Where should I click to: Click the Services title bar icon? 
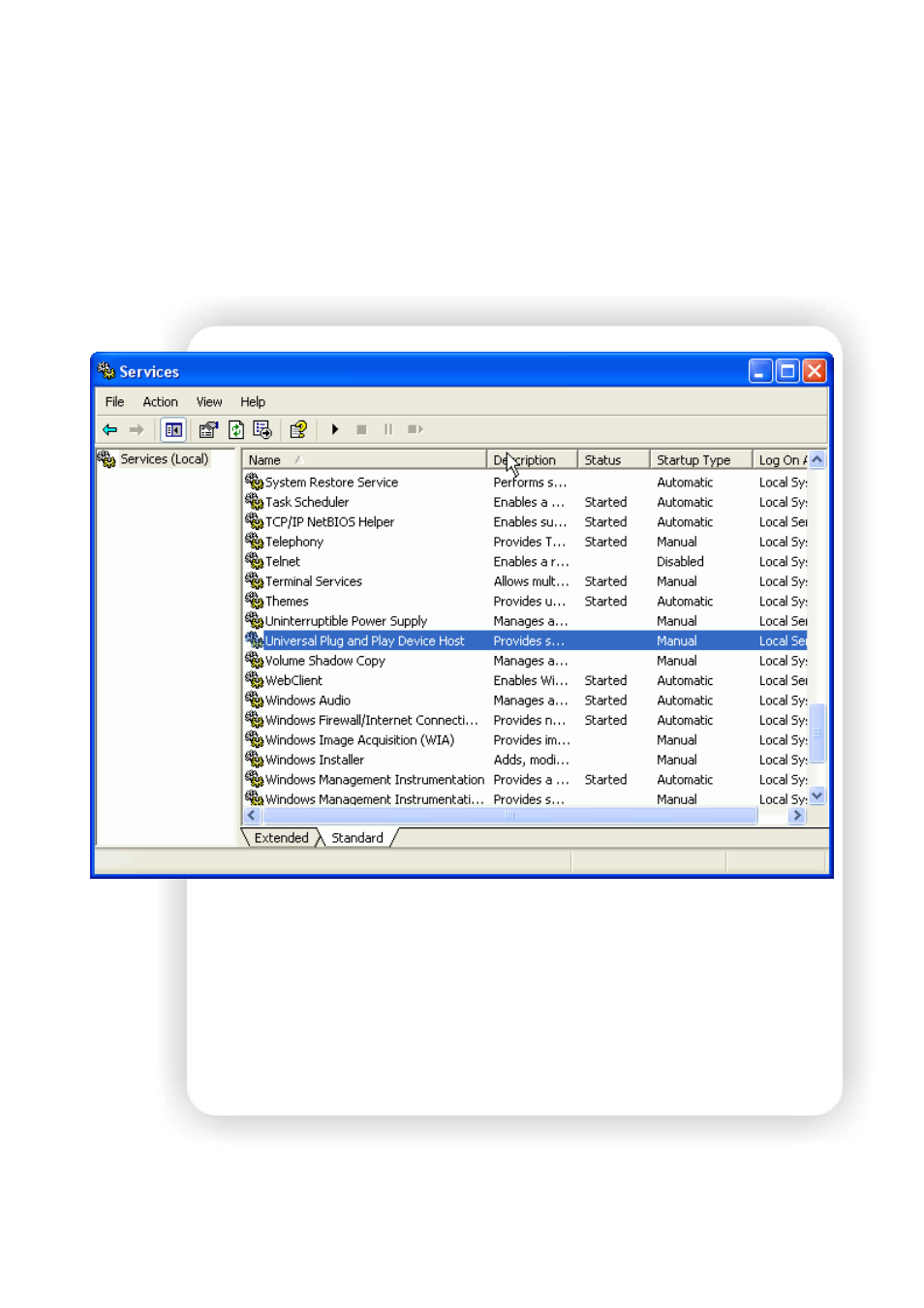[x=107, y=370]
